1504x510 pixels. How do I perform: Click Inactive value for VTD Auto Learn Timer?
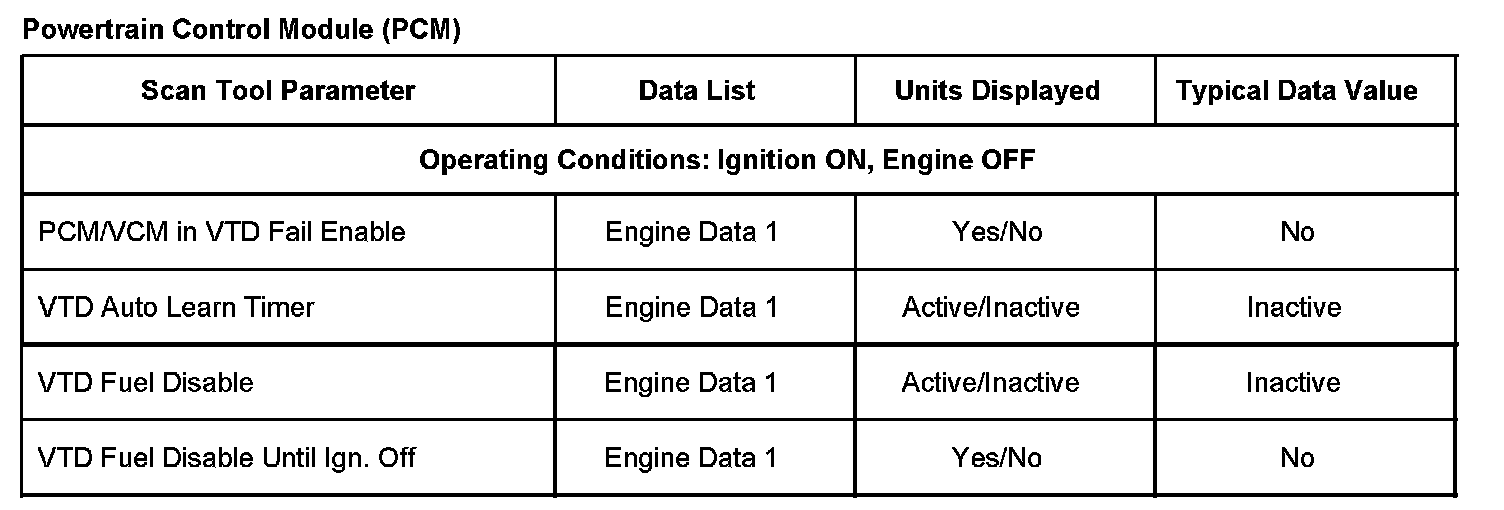point(1293,307)
